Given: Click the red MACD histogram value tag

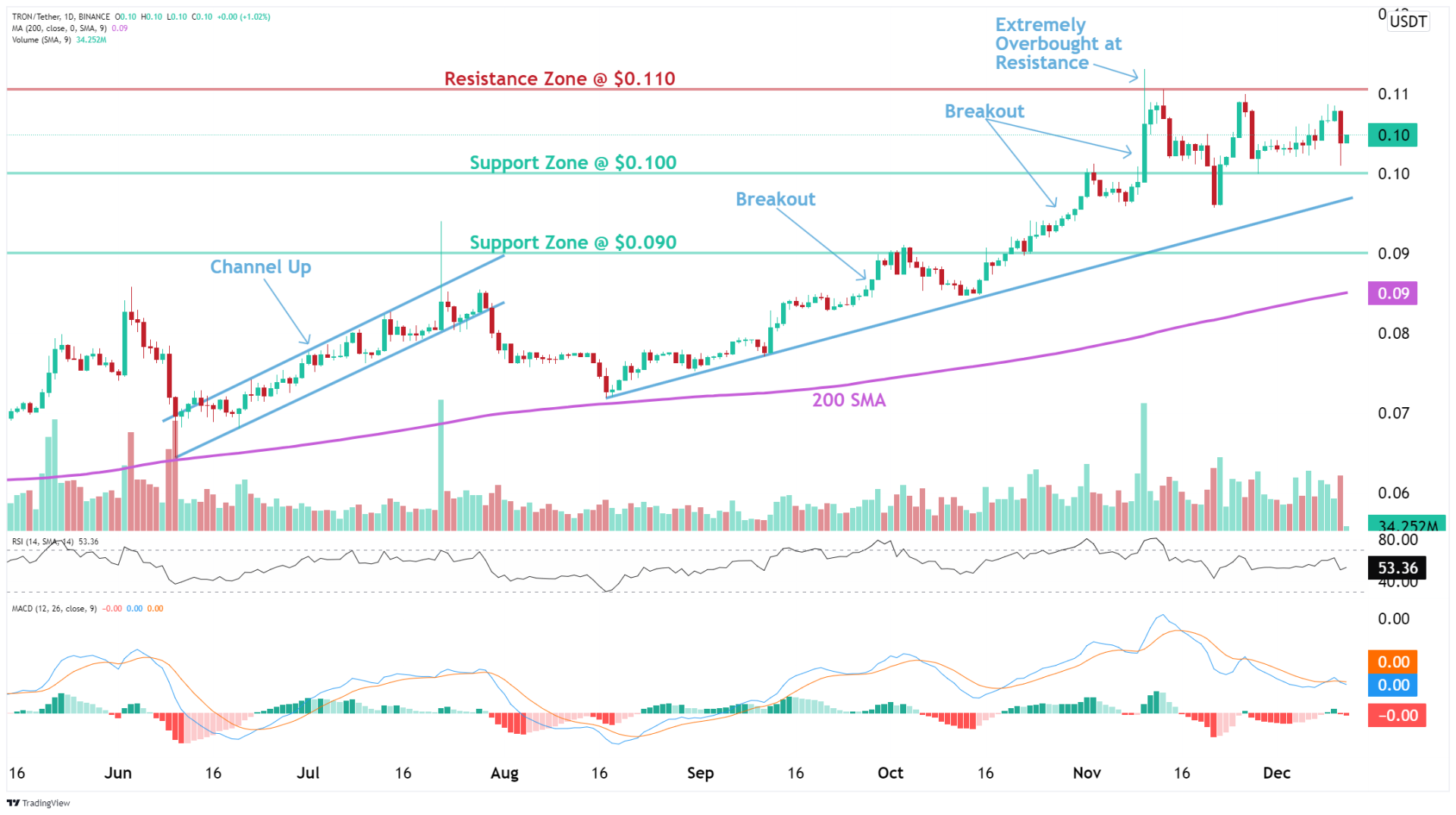Looking at the screenshot, I should pyautogui.click(x=1396, y=716).
